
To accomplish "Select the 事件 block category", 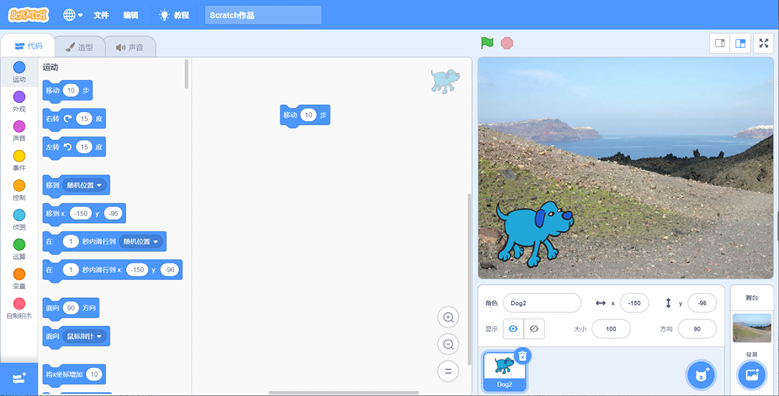I will [19, 160].
